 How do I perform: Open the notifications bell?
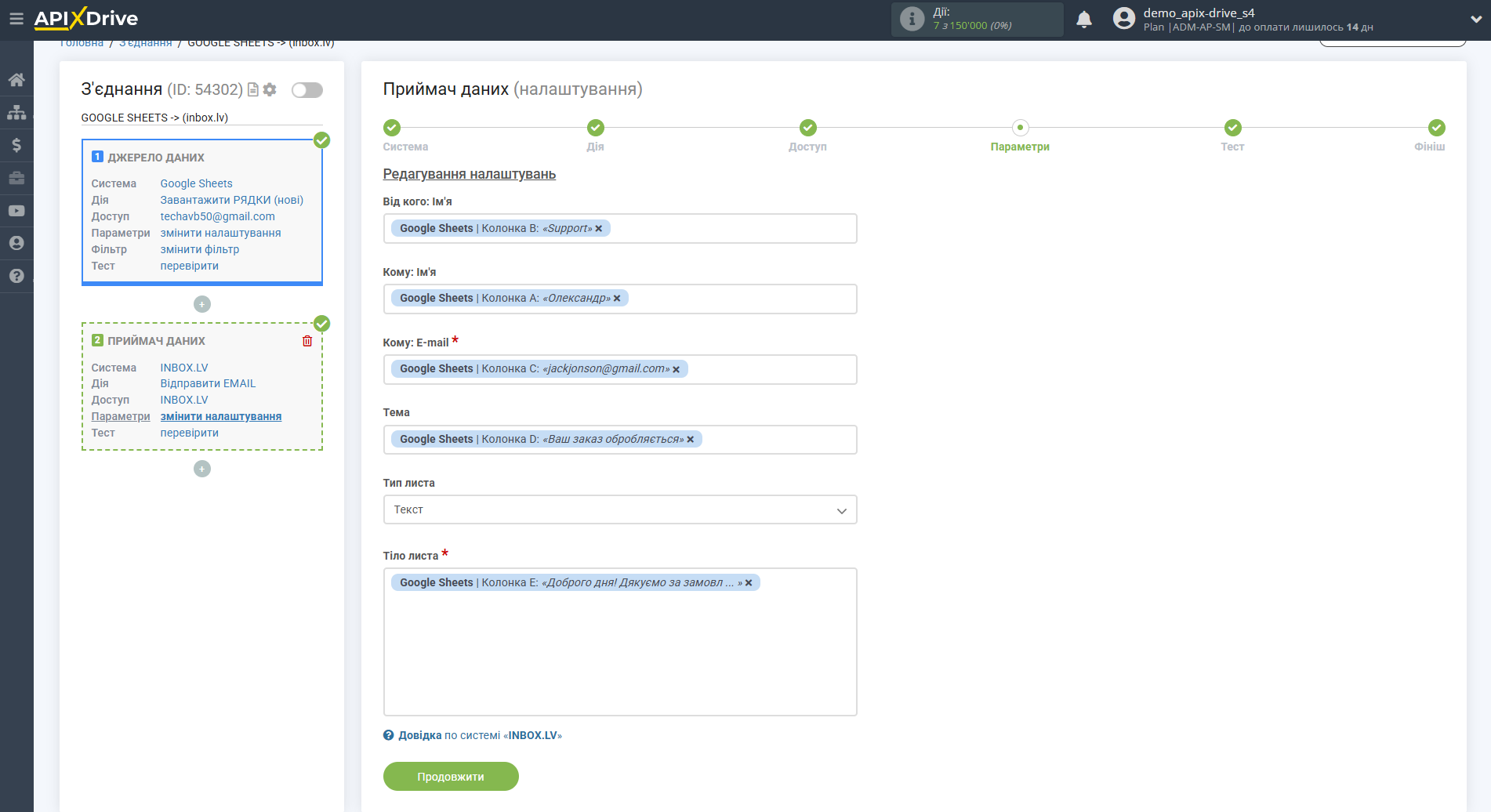click(1084, 19)
